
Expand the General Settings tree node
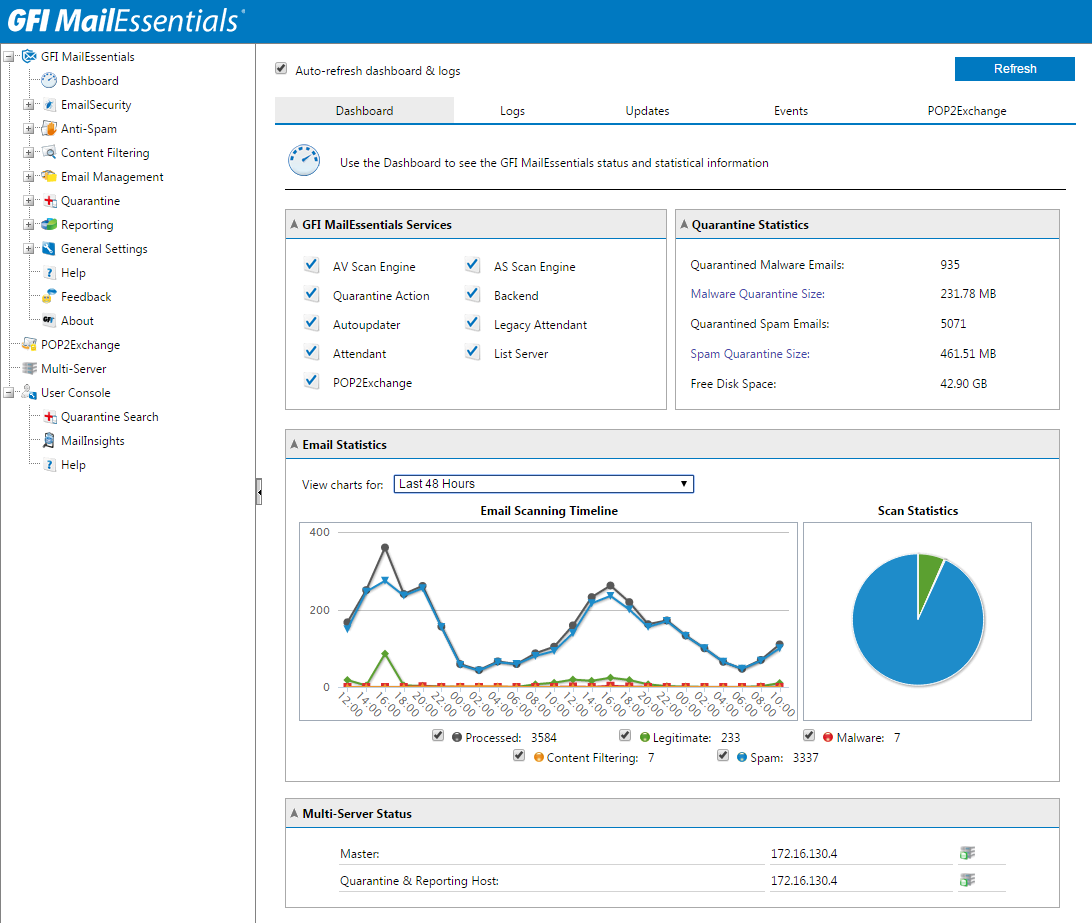pos(29,249)
